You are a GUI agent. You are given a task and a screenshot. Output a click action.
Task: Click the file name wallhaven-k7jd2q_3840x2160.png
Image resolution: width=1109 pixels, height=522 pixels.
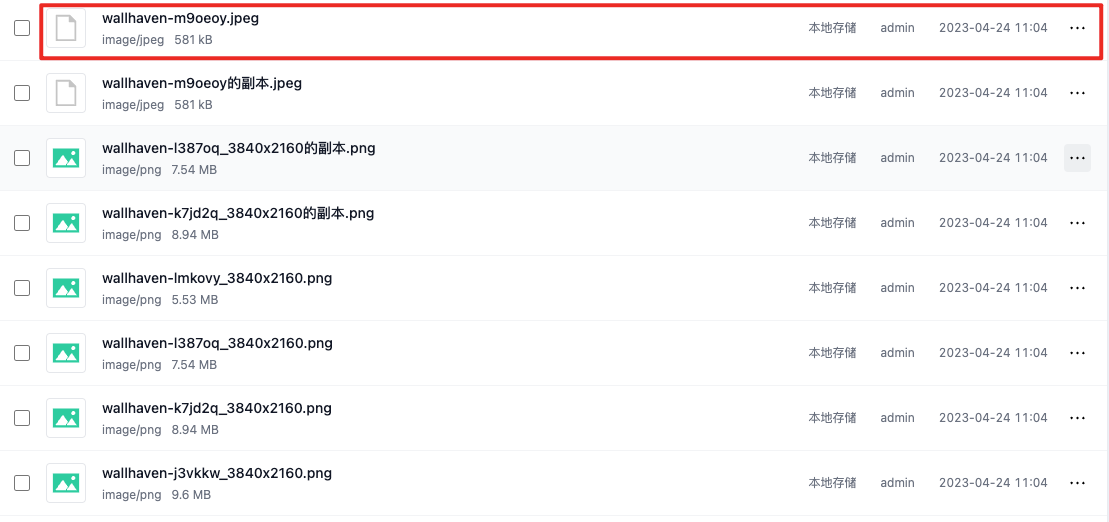point(216,409)
